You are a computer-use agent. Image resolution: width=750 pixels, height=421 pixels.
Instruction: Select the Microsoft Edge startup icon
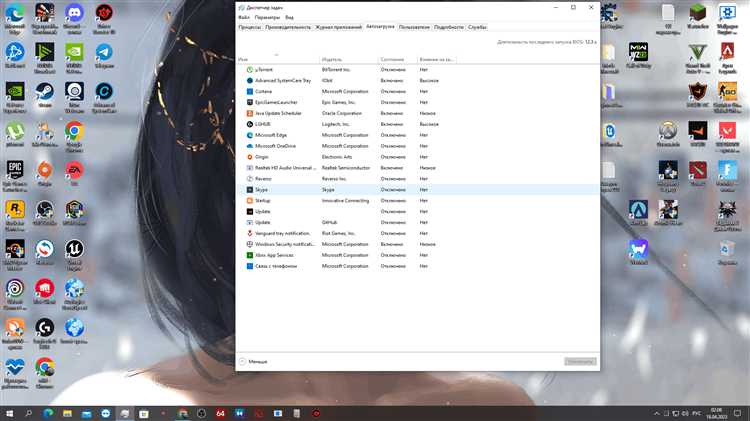coord(249,135)
